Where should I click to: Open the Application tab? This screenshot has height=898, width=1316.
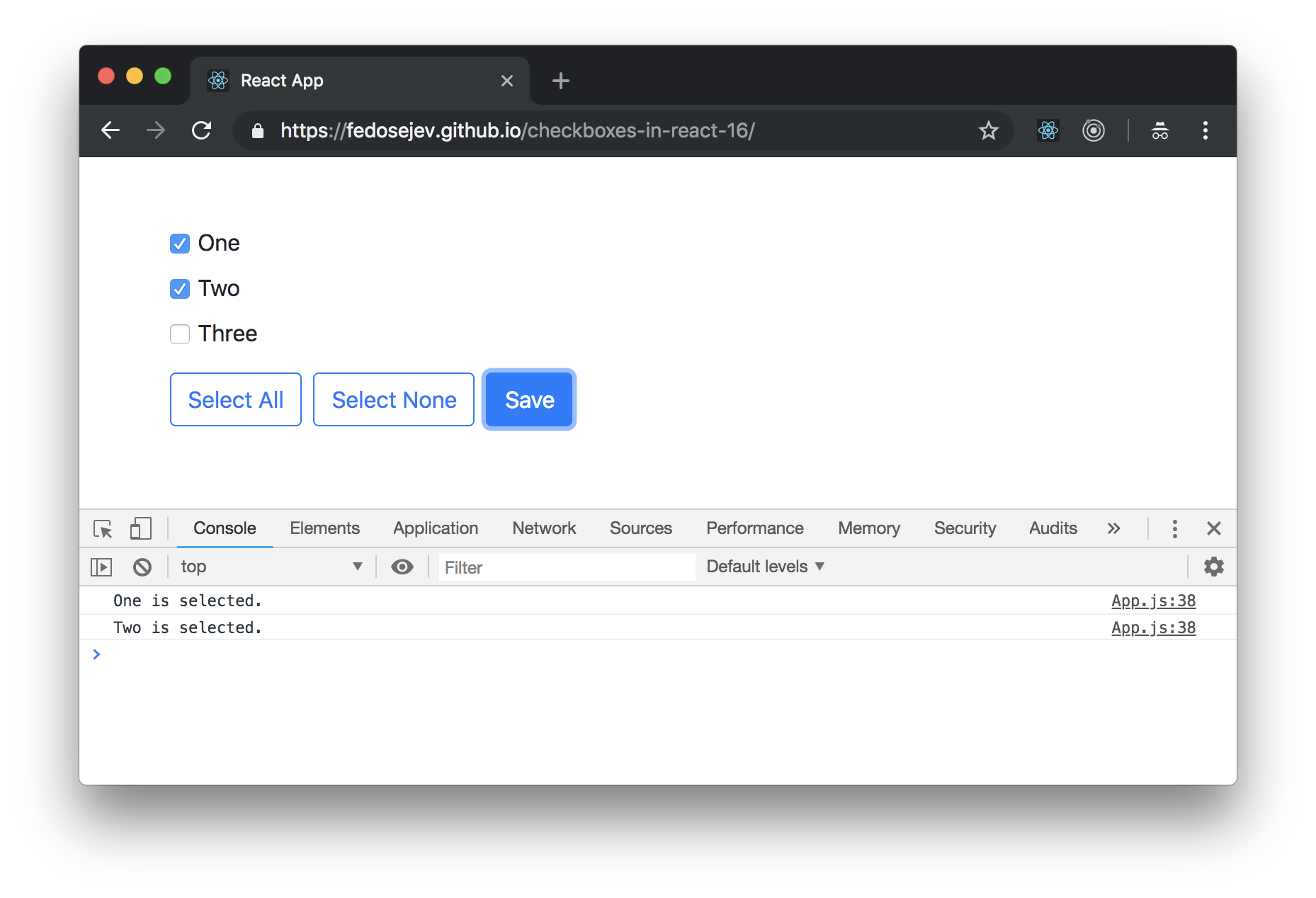click(436, 528)
